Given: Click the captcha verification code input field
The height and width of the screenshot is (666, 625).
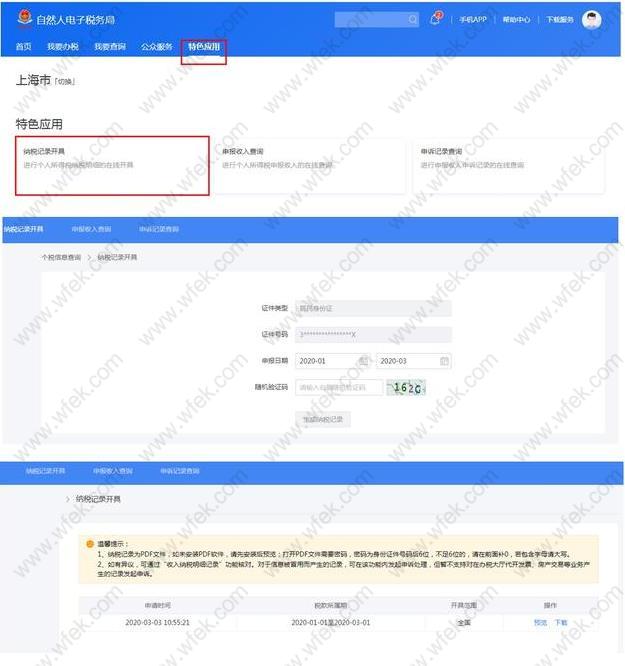Looking at the screenshot, I should coord(339,387).
